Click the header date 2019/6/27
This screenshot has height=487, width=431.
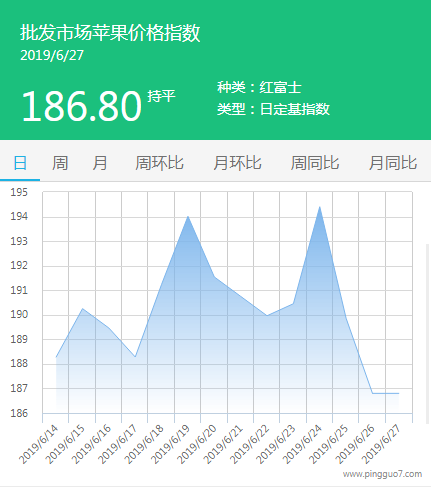pyautogui.click(x=52, y=55)
